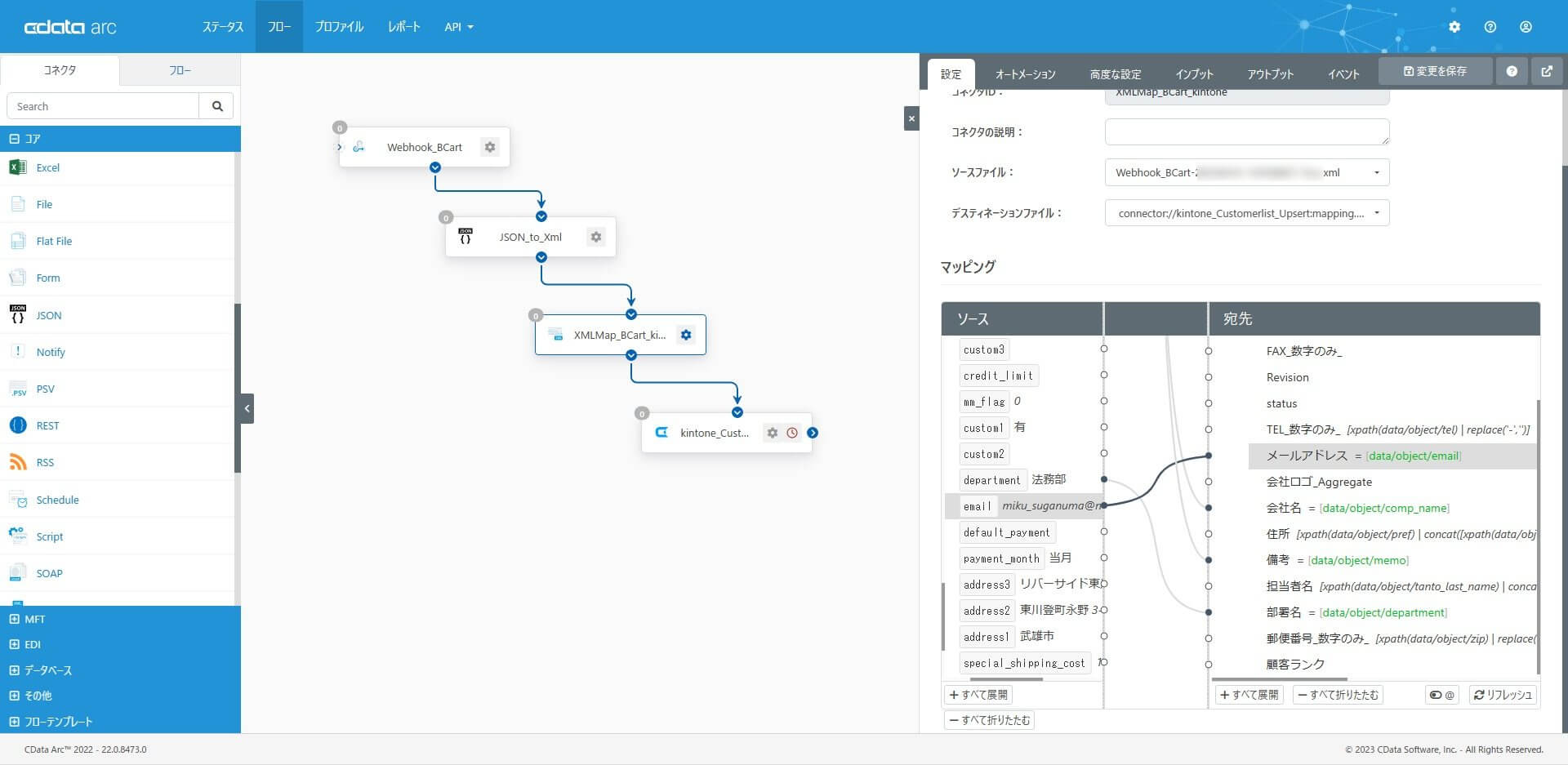This screenshot has height=765, width=1568.
Task: Select the 備考 destination field
Action: point(1278,560)
